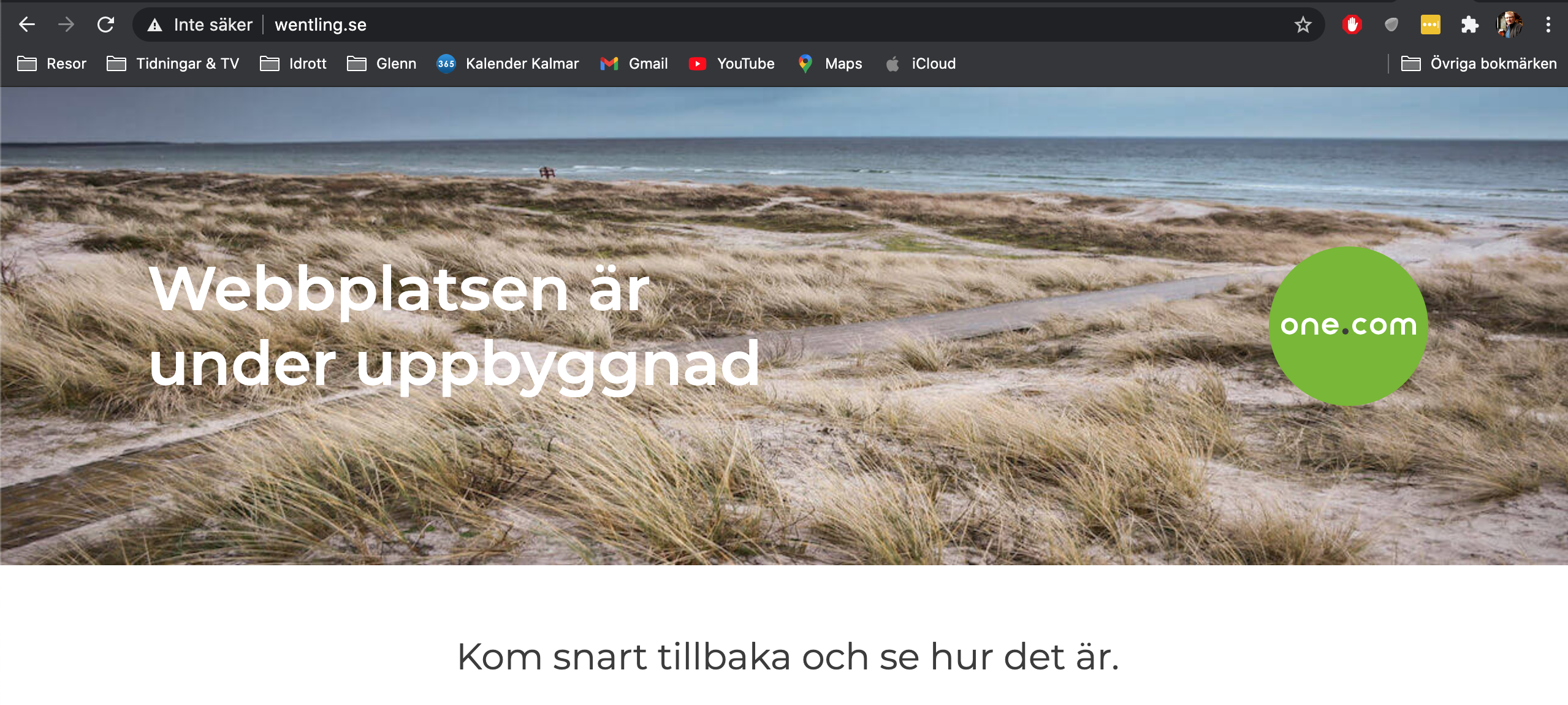1568x705 pixels.
Task: Click the forward navigation arrow
Action: (66, 25)
